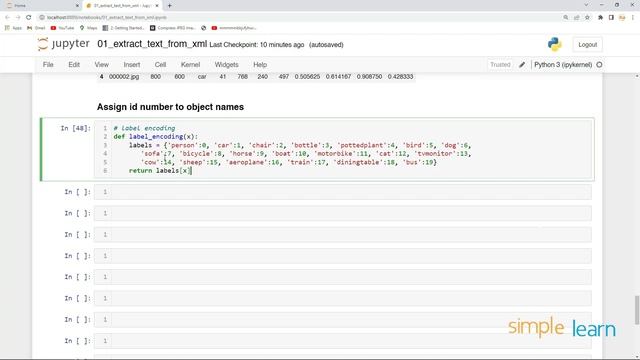The width and height of the screenshot is (640, 360).
Task: Click the In [48]: prompt
Action: pos(76,128)
